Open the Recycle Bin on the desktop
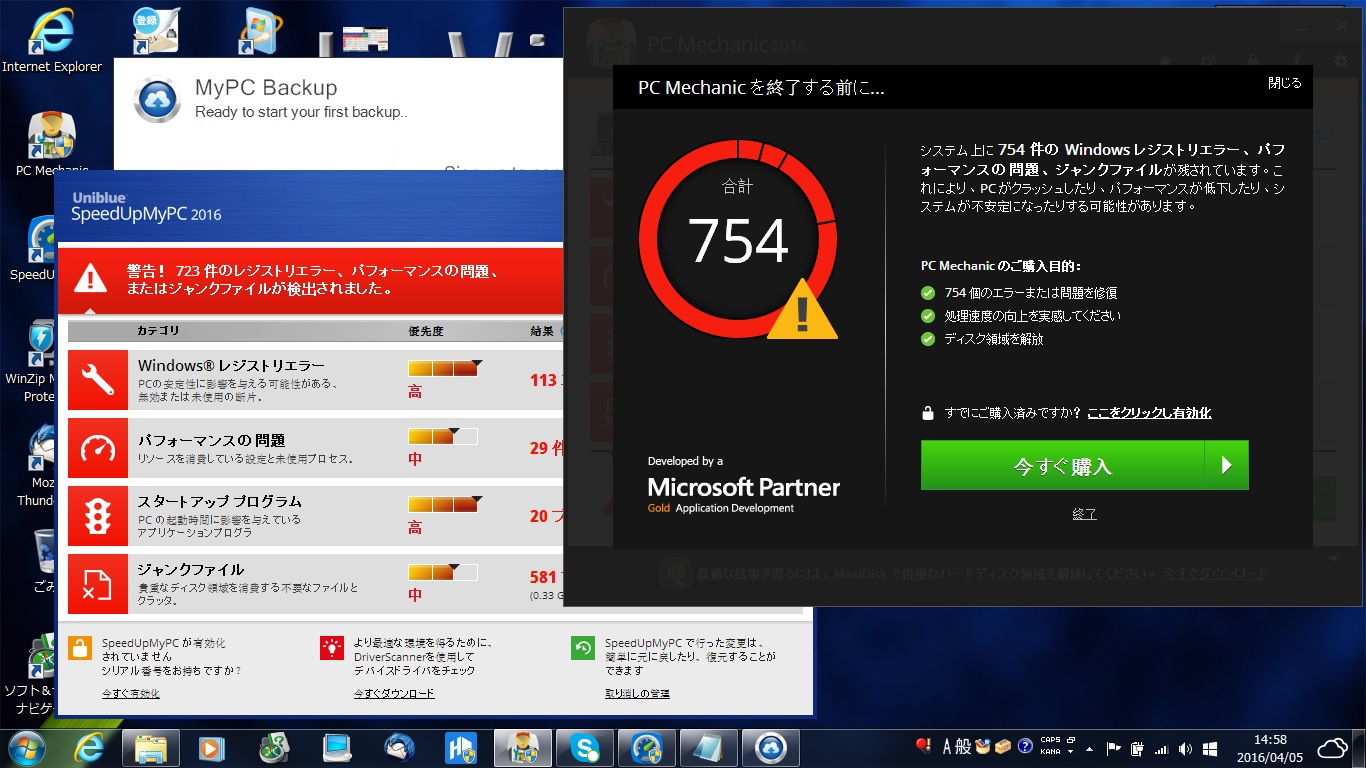 [x=45, y=560]
